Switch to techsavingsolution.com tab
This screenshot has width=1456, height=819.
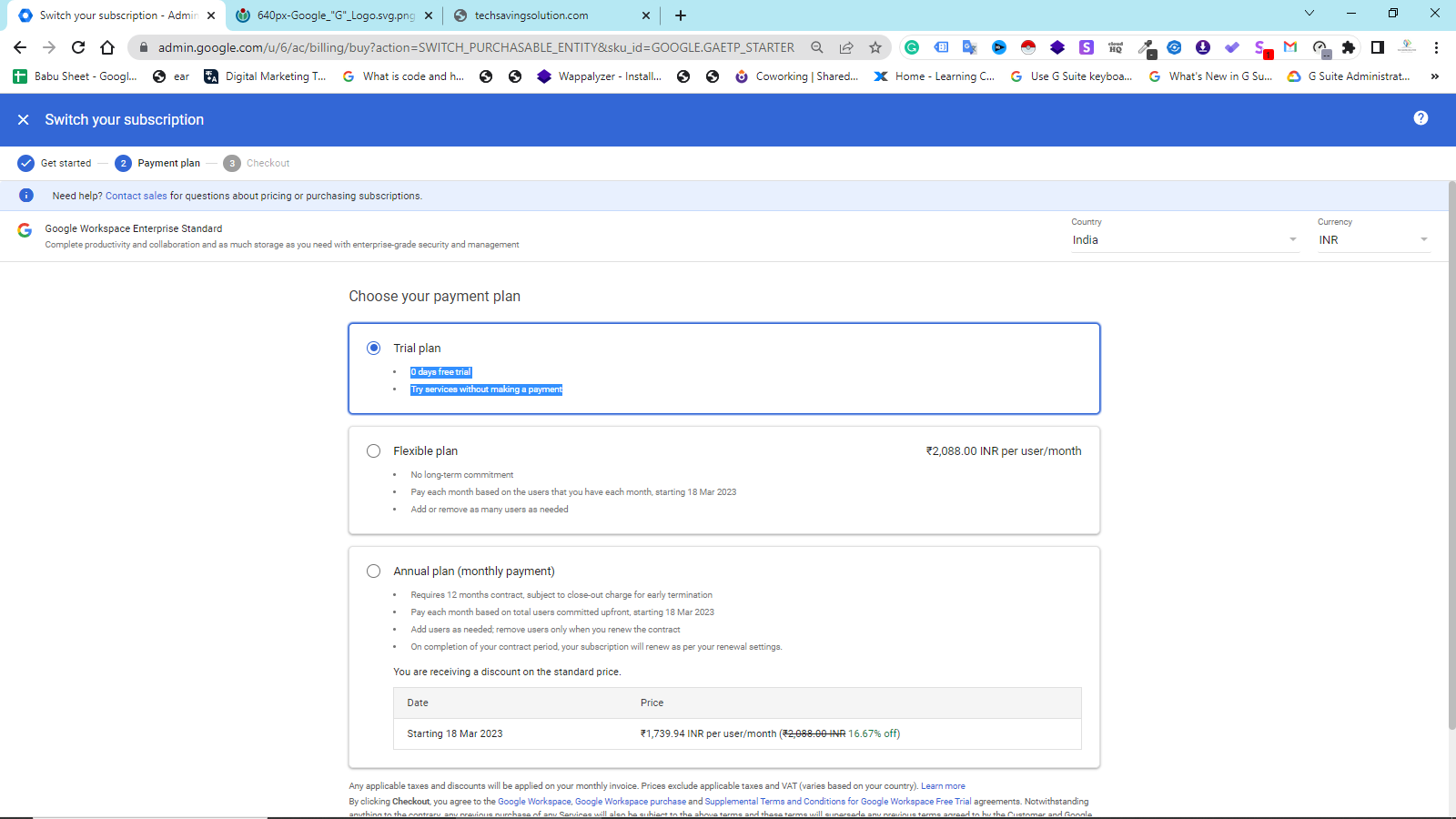551,15
